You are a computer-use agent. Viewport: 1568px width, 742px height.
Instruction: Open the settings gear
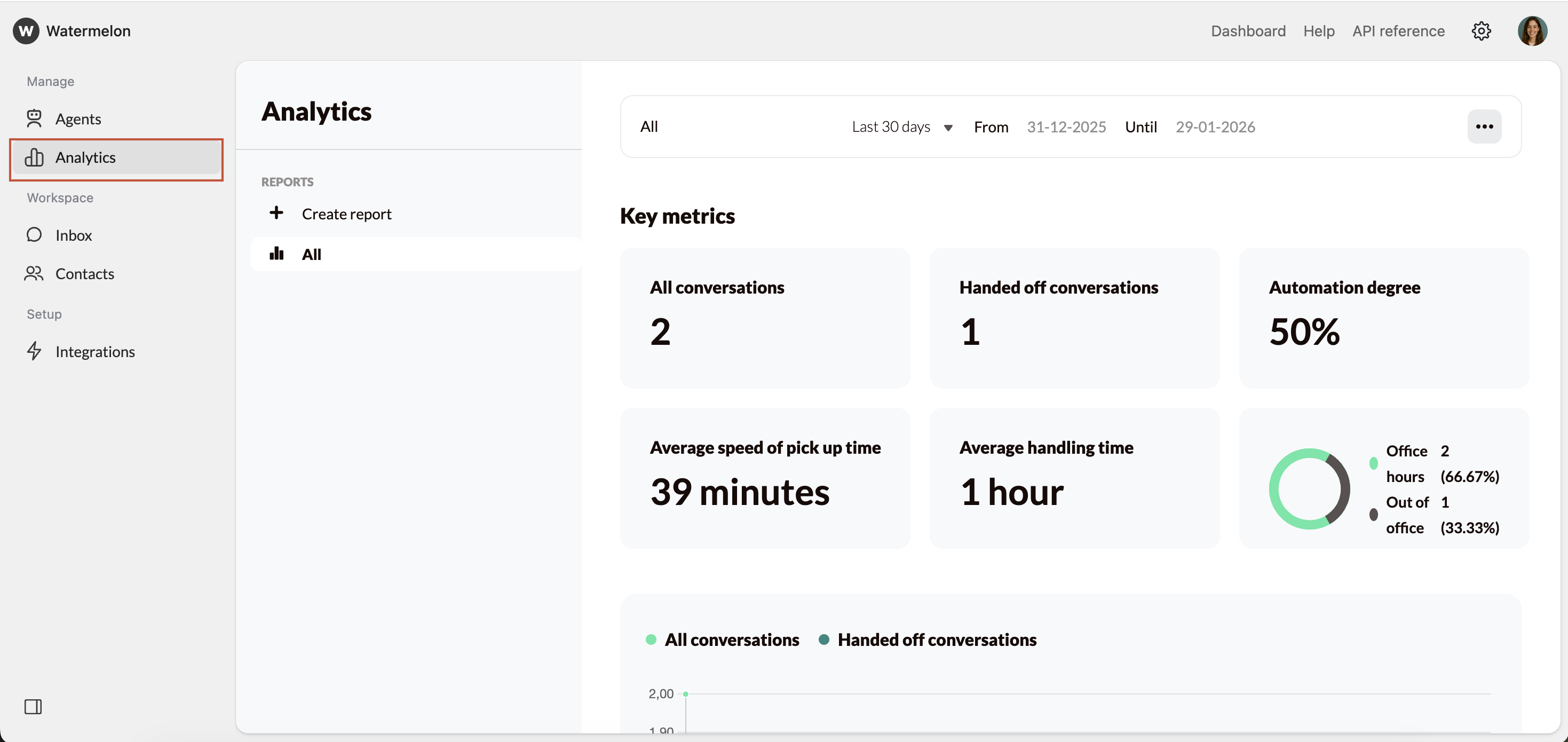click(1481, 30)
